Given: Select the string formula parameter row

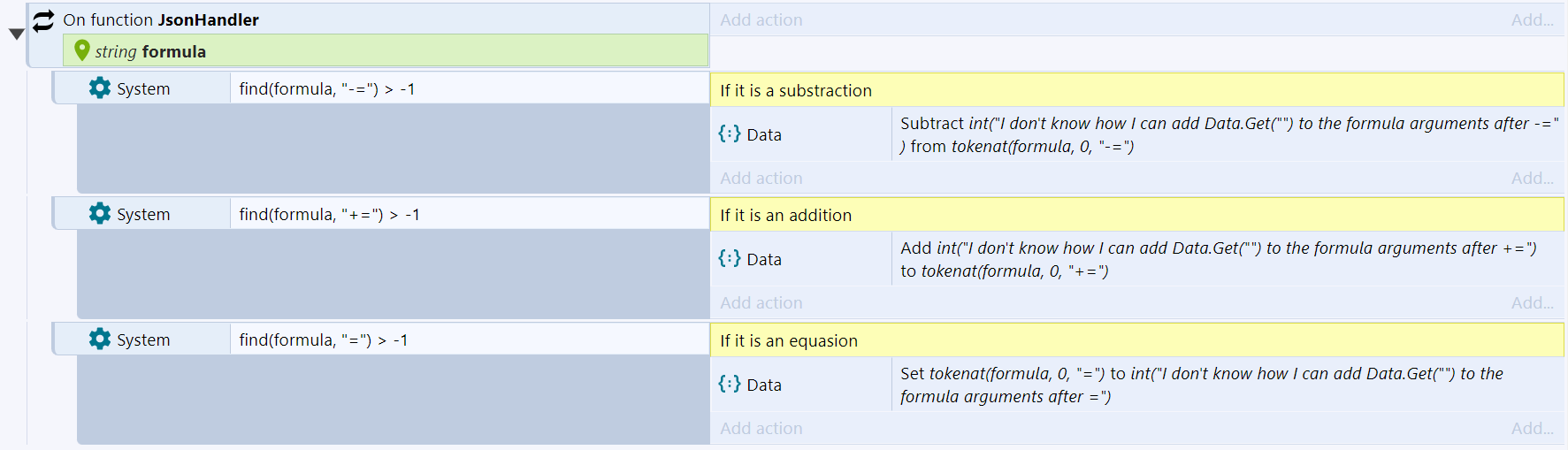Looking at the screenshot, I should tap(386, 51).
